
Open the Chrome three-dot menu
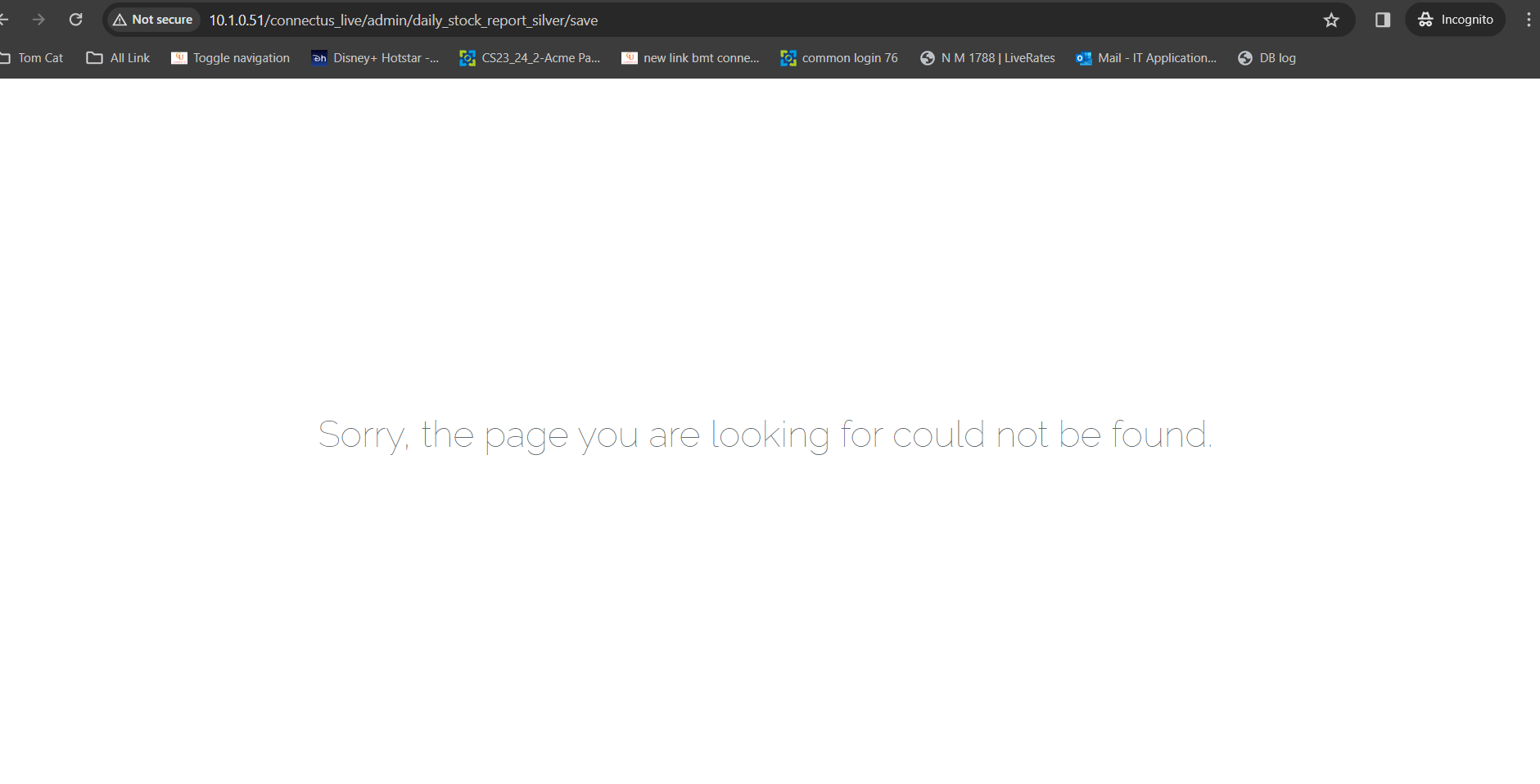tap(1528, 20)
